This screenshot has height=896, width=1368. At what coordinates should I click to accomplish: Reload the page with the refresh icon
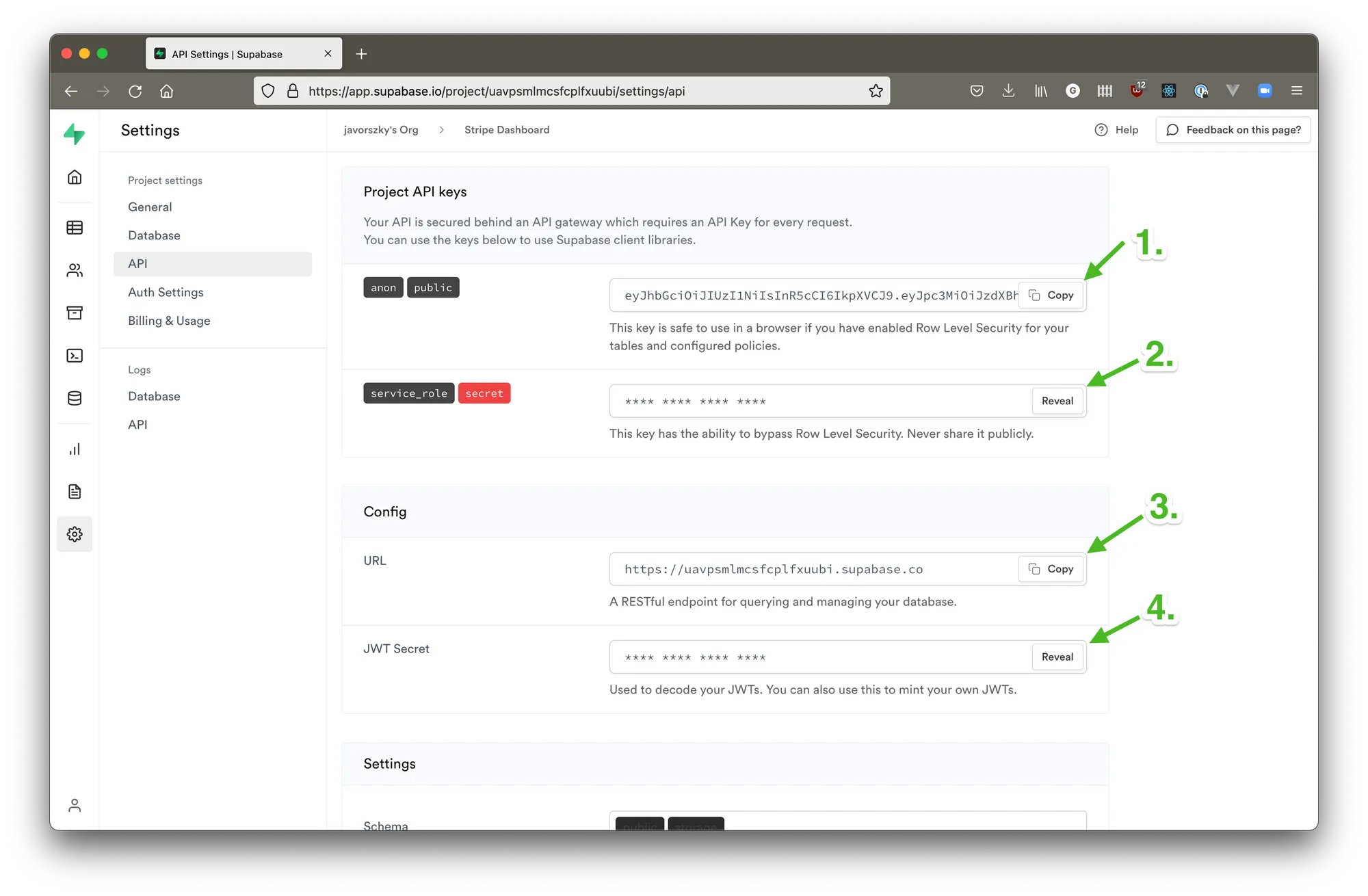[x=135, y=90]
